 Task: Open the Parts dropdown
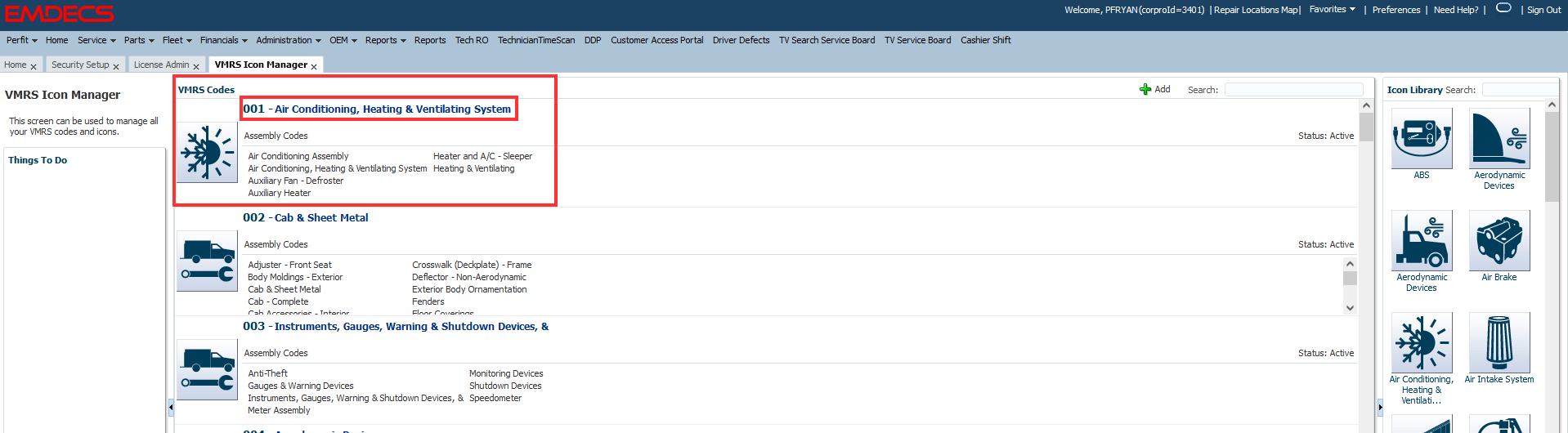tap(139, 40)
